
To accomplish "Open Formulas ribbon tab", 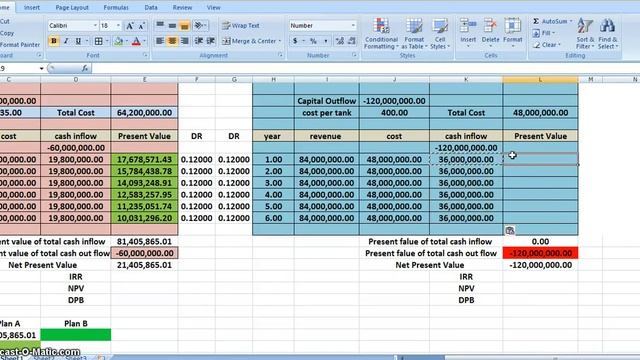I will pyautogui.click(x=116, y=7).
